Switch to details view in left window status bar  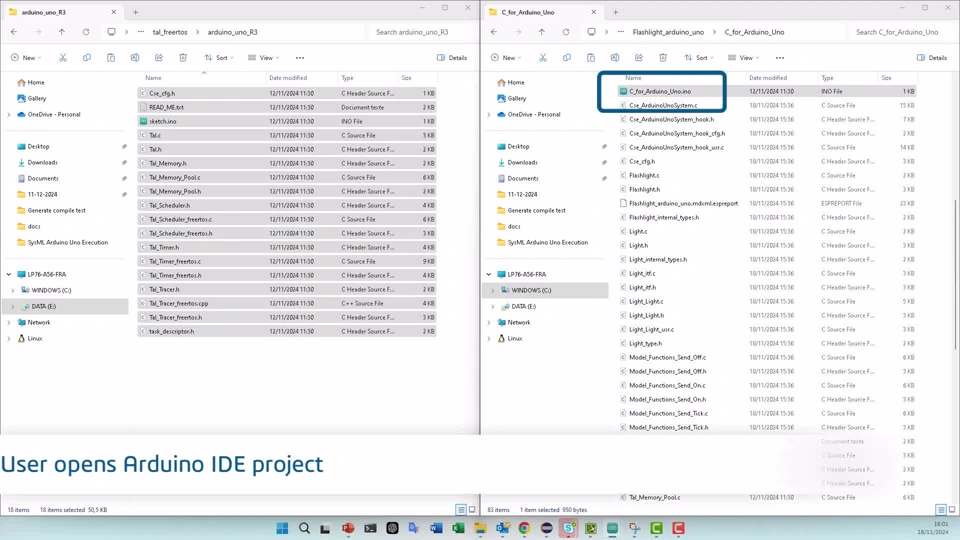pyautogui.click(x=461, y=509)
